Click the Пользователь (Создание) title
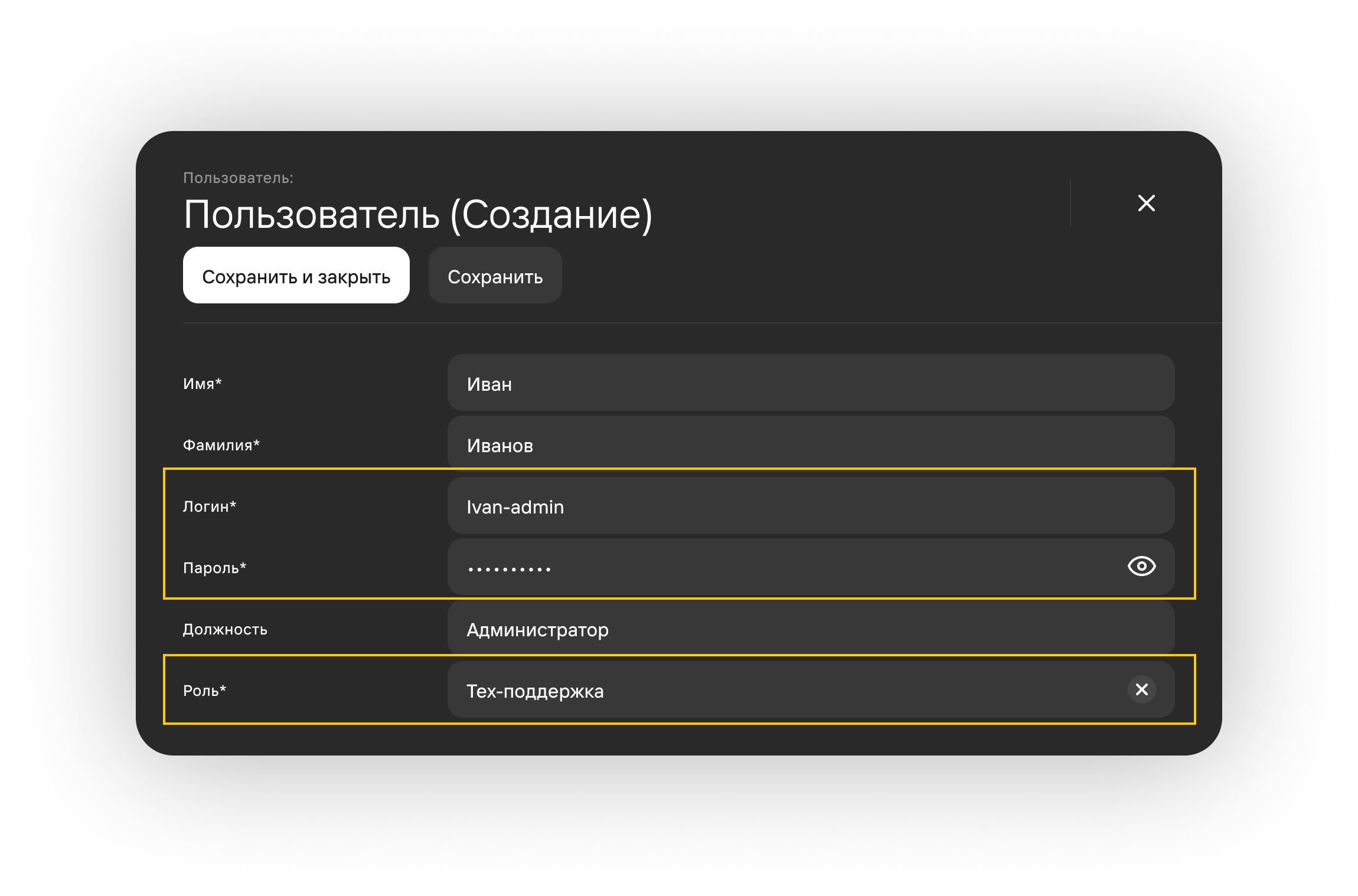The width and height of the screenshot is (1358, 896). (417, 214)
